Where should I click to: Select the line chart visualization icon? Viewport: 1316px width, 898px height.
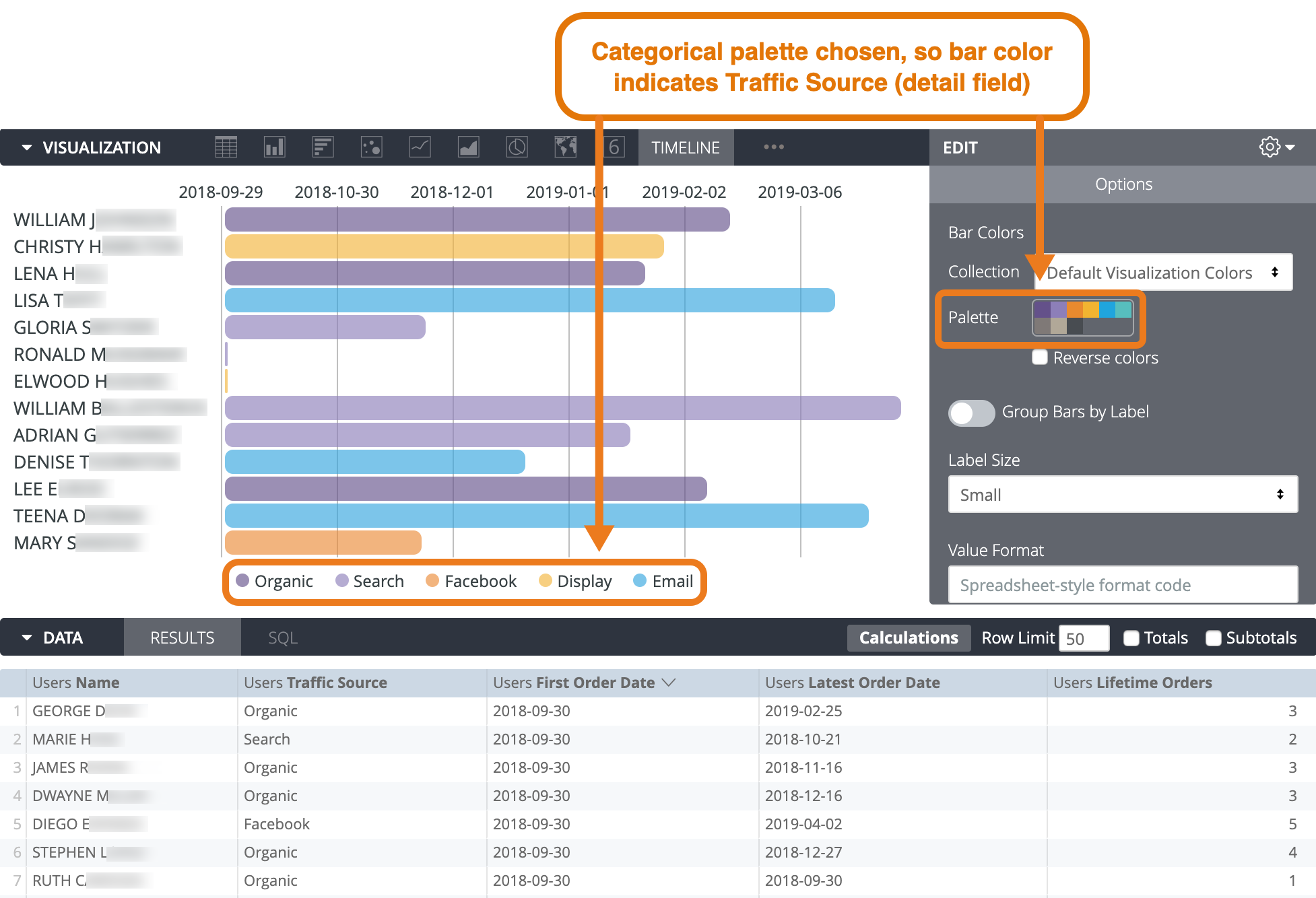(420, 147)
